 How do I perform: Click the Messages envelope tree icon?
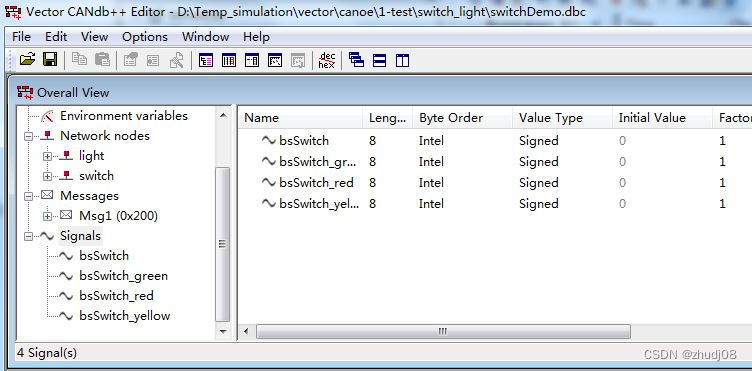pyautogui.click(x=47, y=196)
